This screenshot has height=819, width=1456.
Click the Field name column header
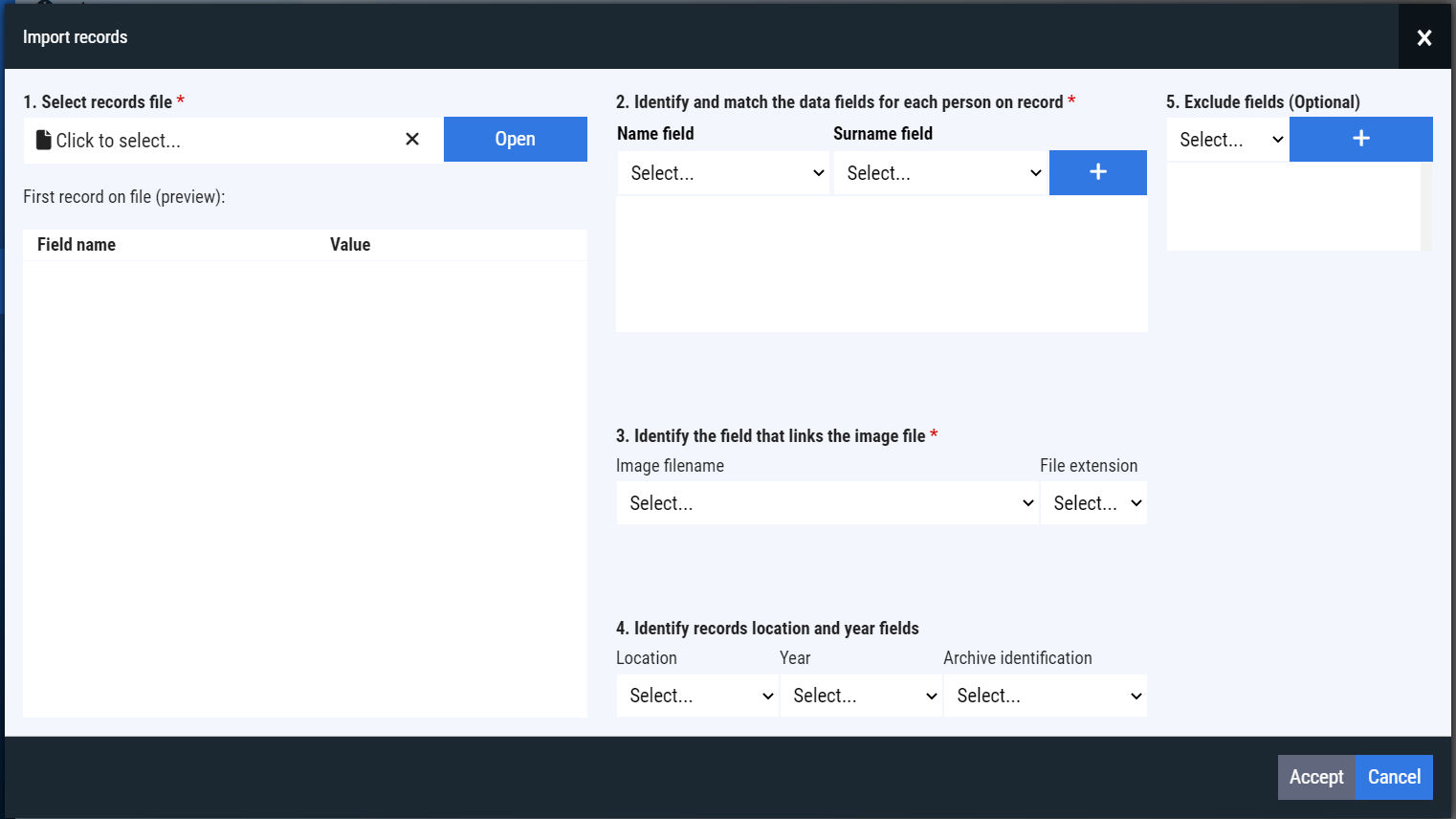(x=77, y=245)
